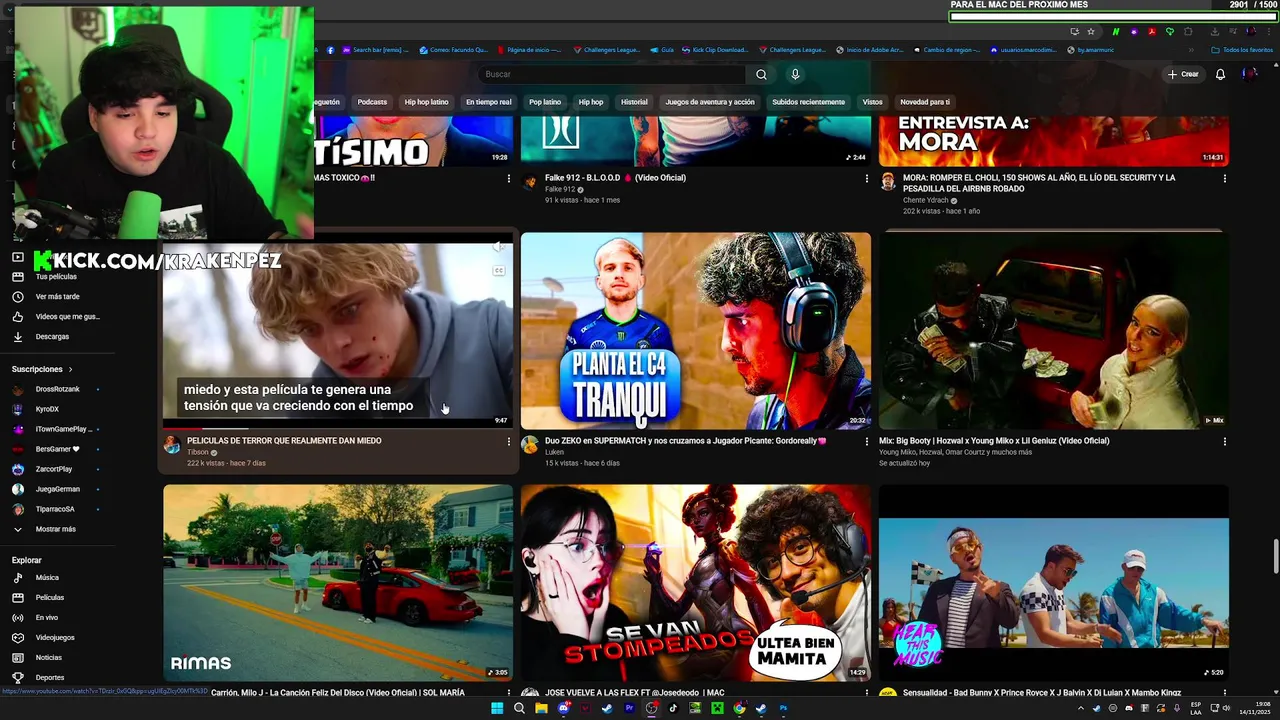Click the En vivo broadcast icon

pyautogui.click(x=18, y=618)
